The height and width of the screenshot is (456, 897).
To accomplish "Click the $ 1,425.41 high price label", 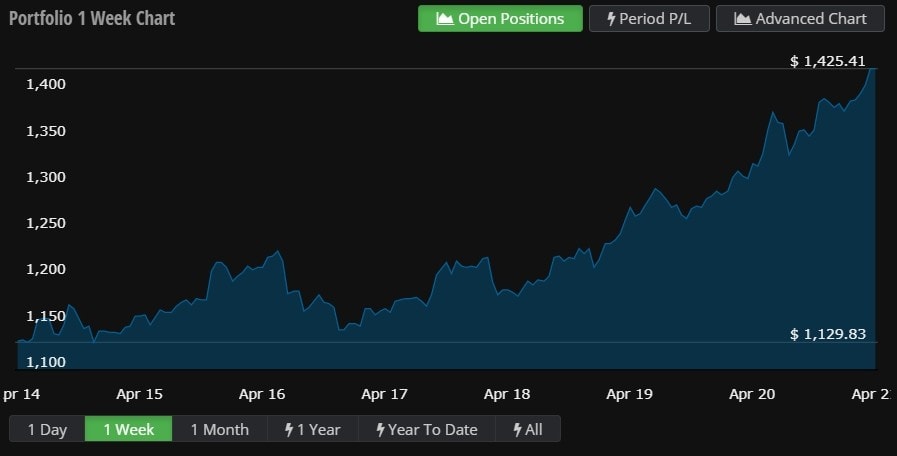I will pyautogui.click(x=827, y=61).
